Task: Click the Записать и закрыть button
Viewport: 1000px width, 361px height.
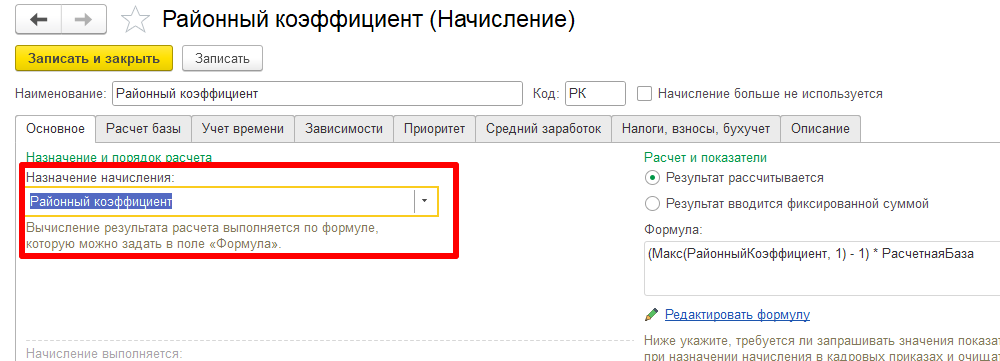Action: tap(94, 58)
